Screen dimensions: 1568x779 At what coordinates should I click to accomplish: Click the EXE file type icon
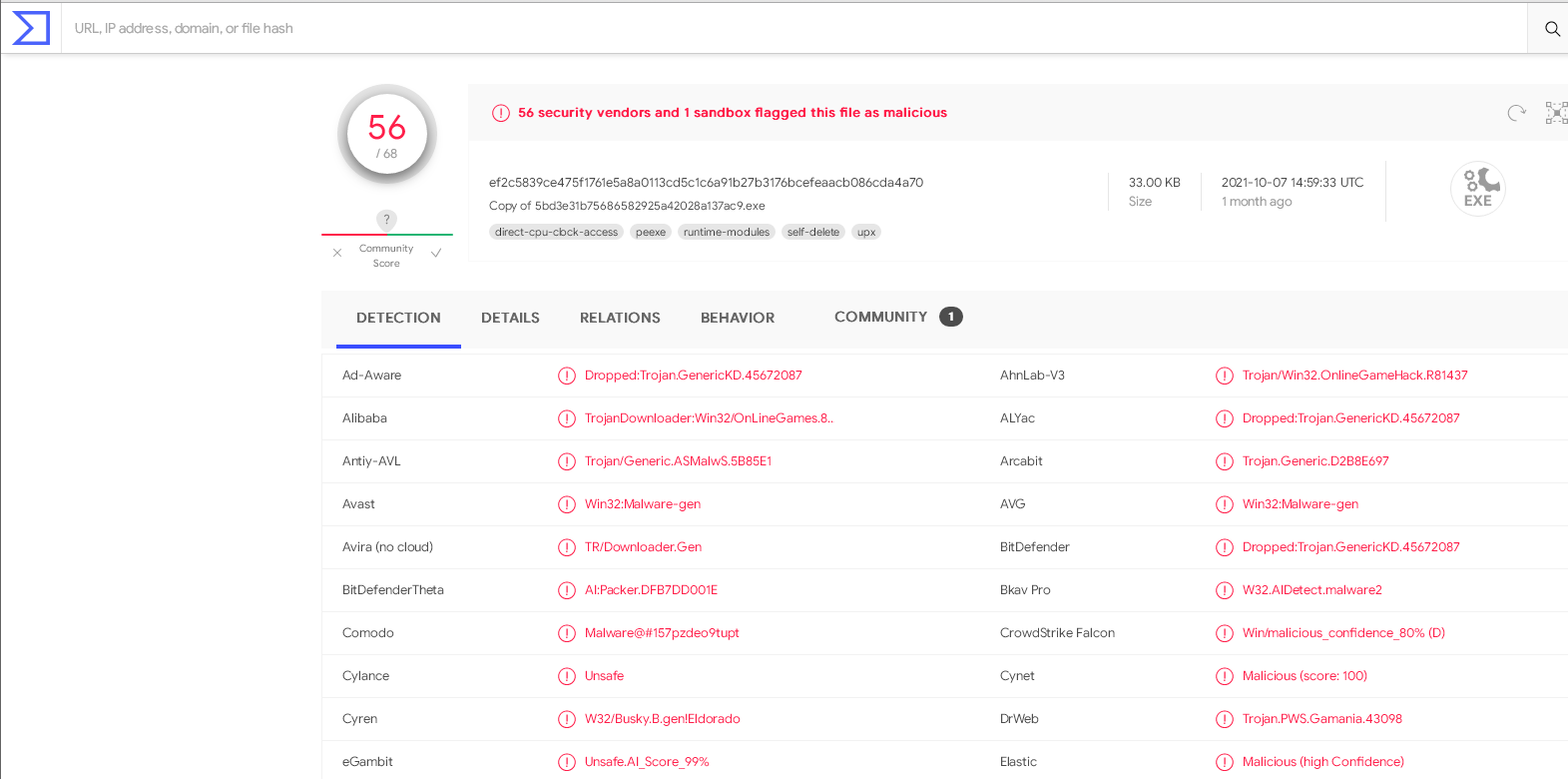(x=1477, y=189)
